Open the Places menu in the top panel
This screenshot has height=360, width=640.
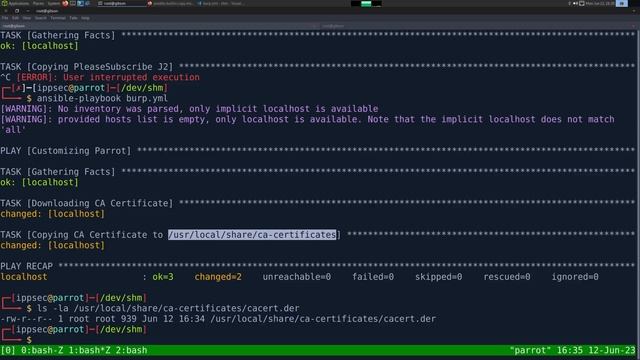click(38, 3)
